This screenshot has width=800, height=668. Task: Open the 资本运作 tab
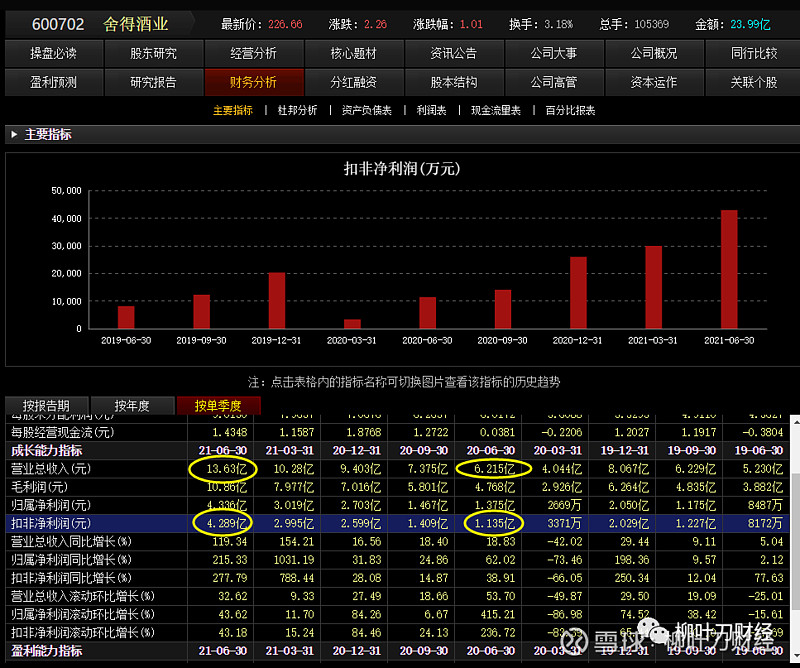(654, 82)
